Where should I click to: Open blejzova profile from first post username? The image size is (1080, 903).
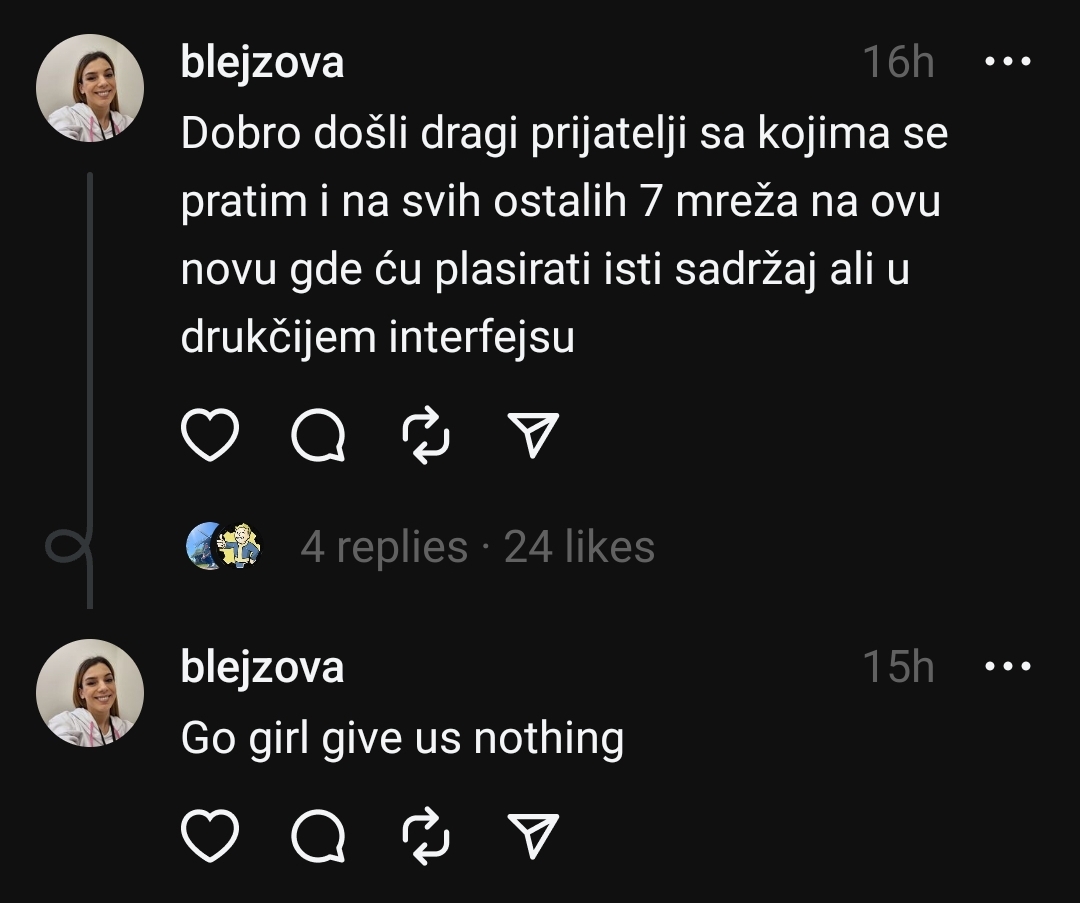coord(262,63)
